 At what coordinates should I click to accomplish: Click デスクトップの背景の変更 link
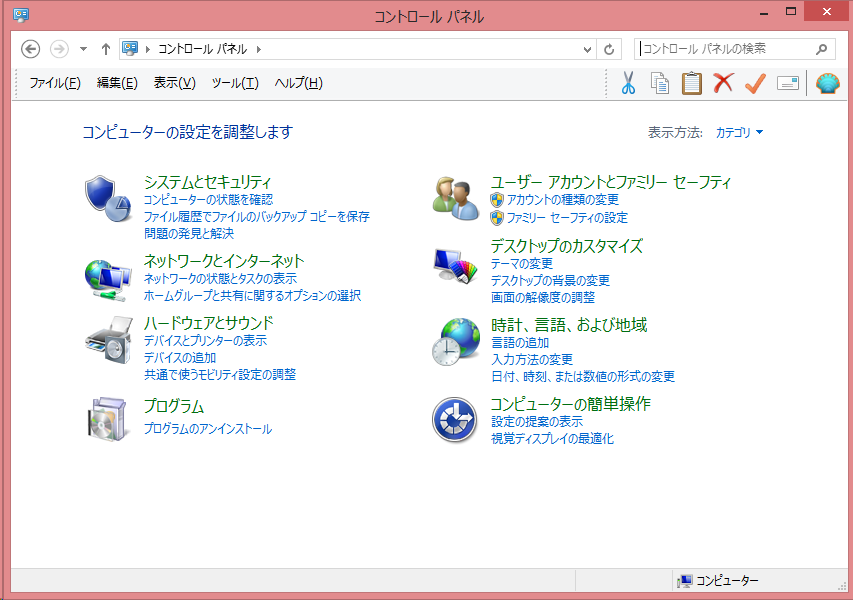click(x=551, y=280)
